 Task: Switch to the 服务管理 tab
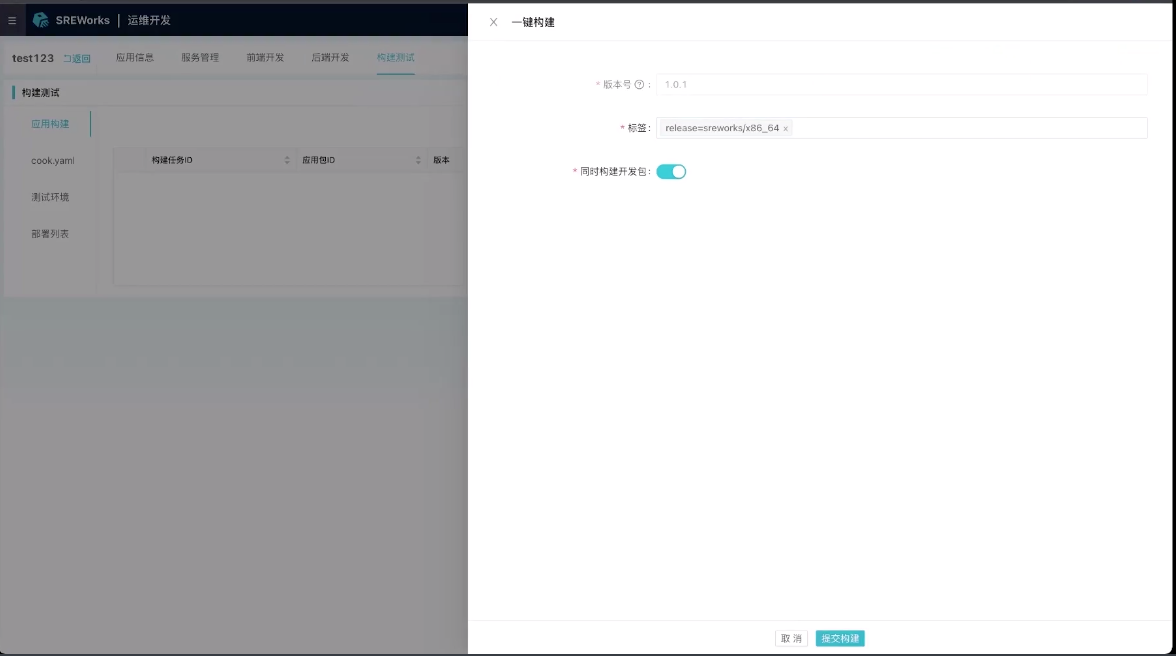tap(200, 58)
